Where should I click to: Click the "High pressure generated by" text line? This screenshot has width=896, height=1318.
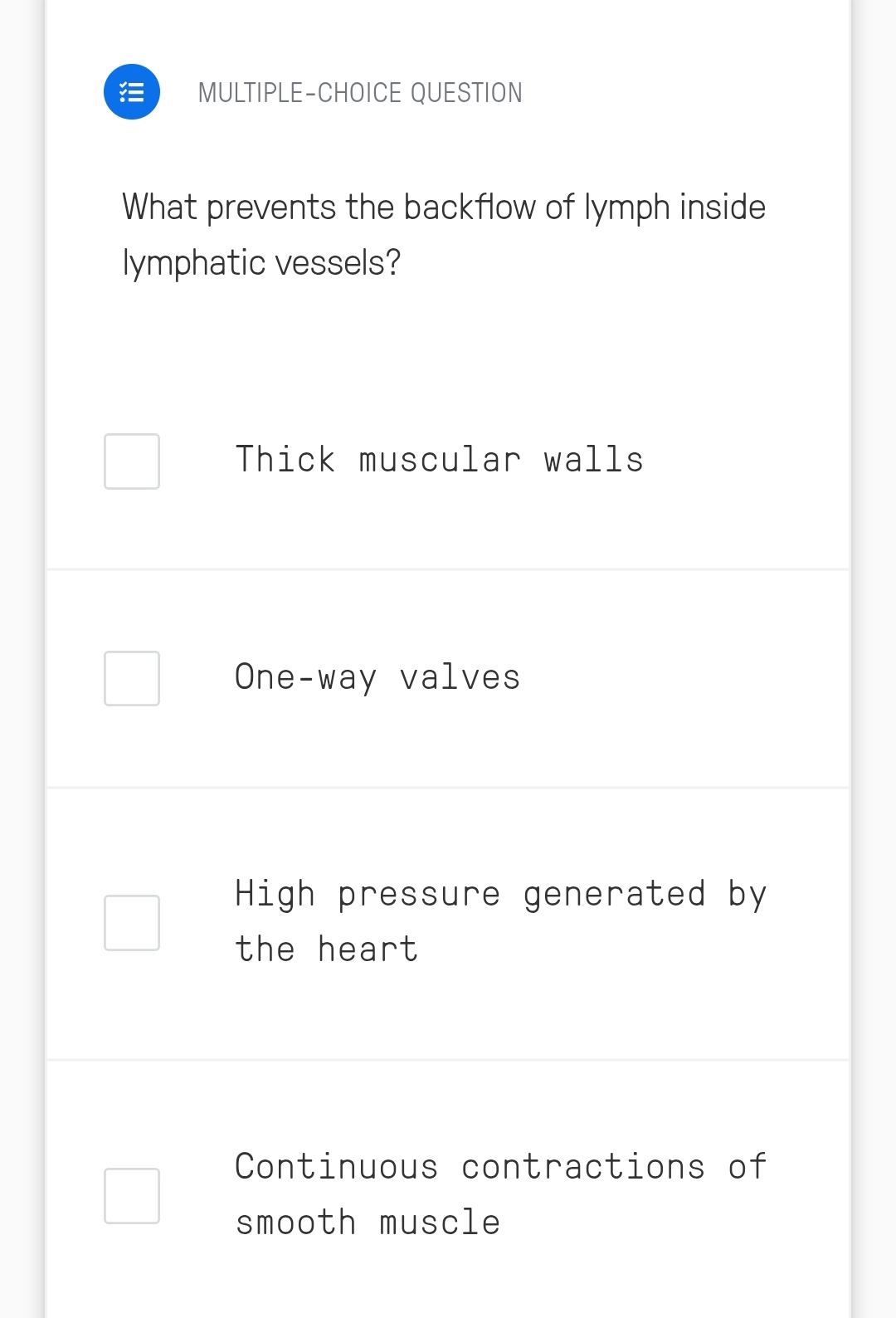pyautogui.click(x=500, y=895)
